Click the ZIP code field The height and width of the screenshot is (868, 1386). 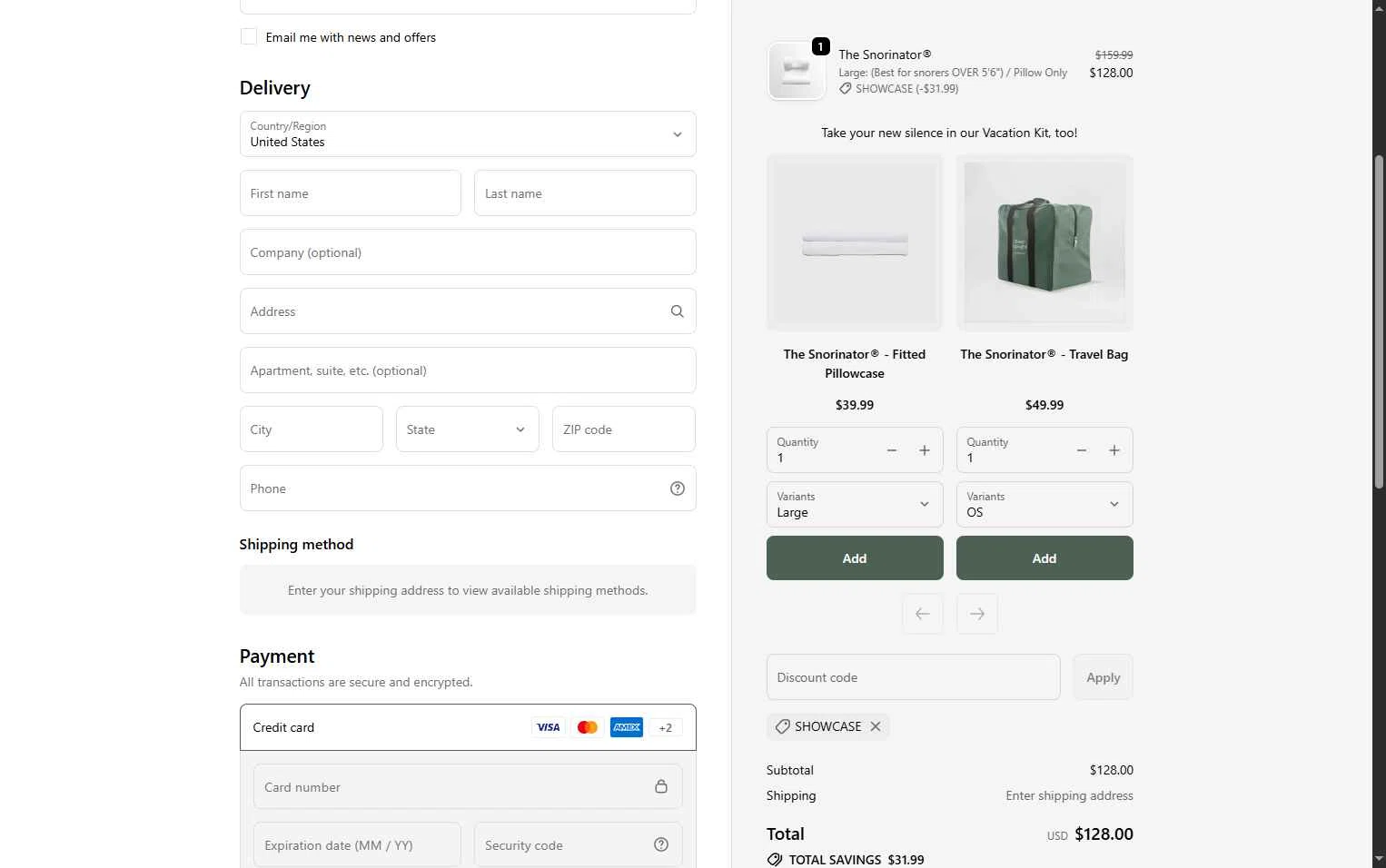pos(624,429)
